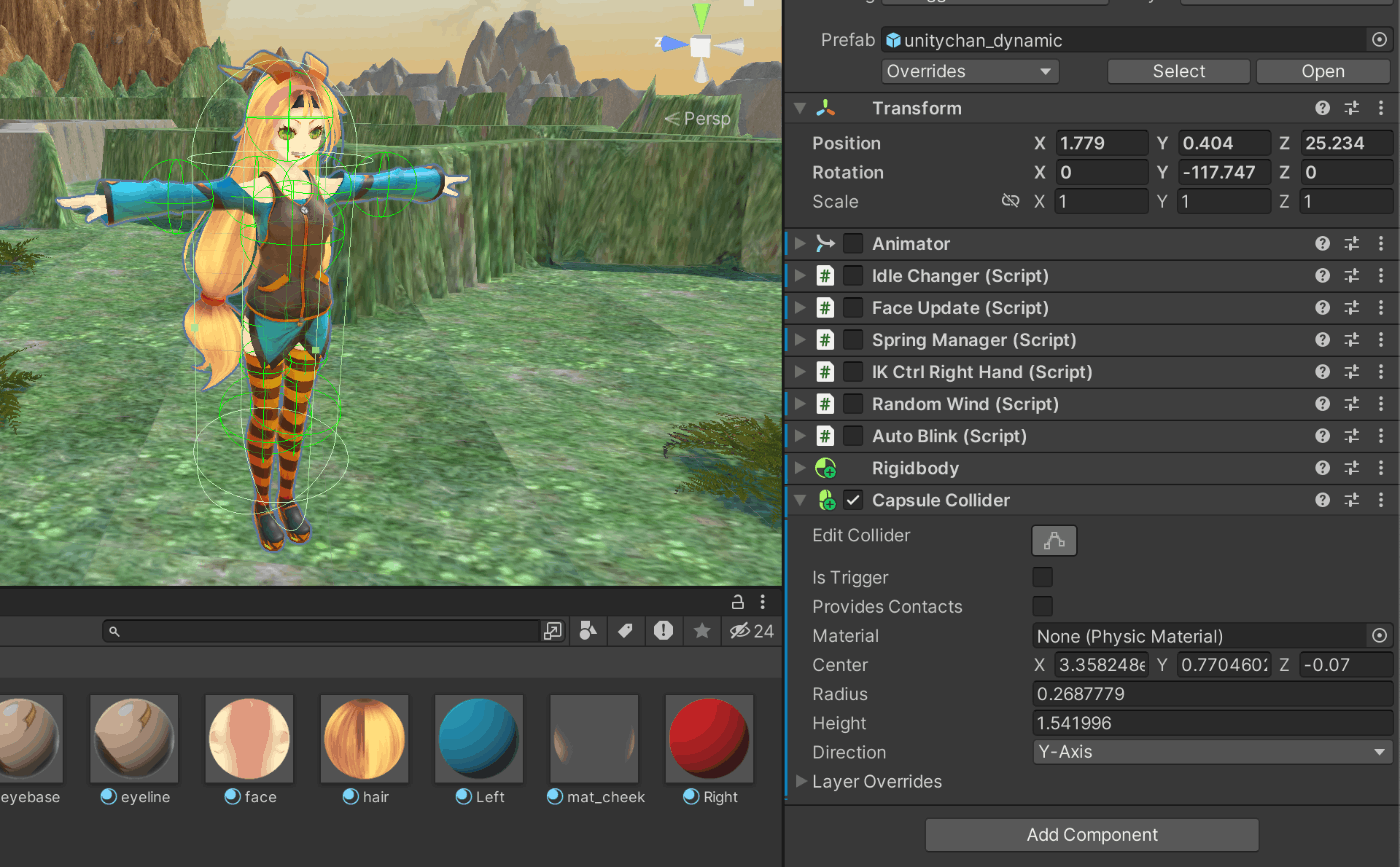Disable the Capsule Collider component checkbox
Viewport: 1400px width, 867px height.
[853, 499]
